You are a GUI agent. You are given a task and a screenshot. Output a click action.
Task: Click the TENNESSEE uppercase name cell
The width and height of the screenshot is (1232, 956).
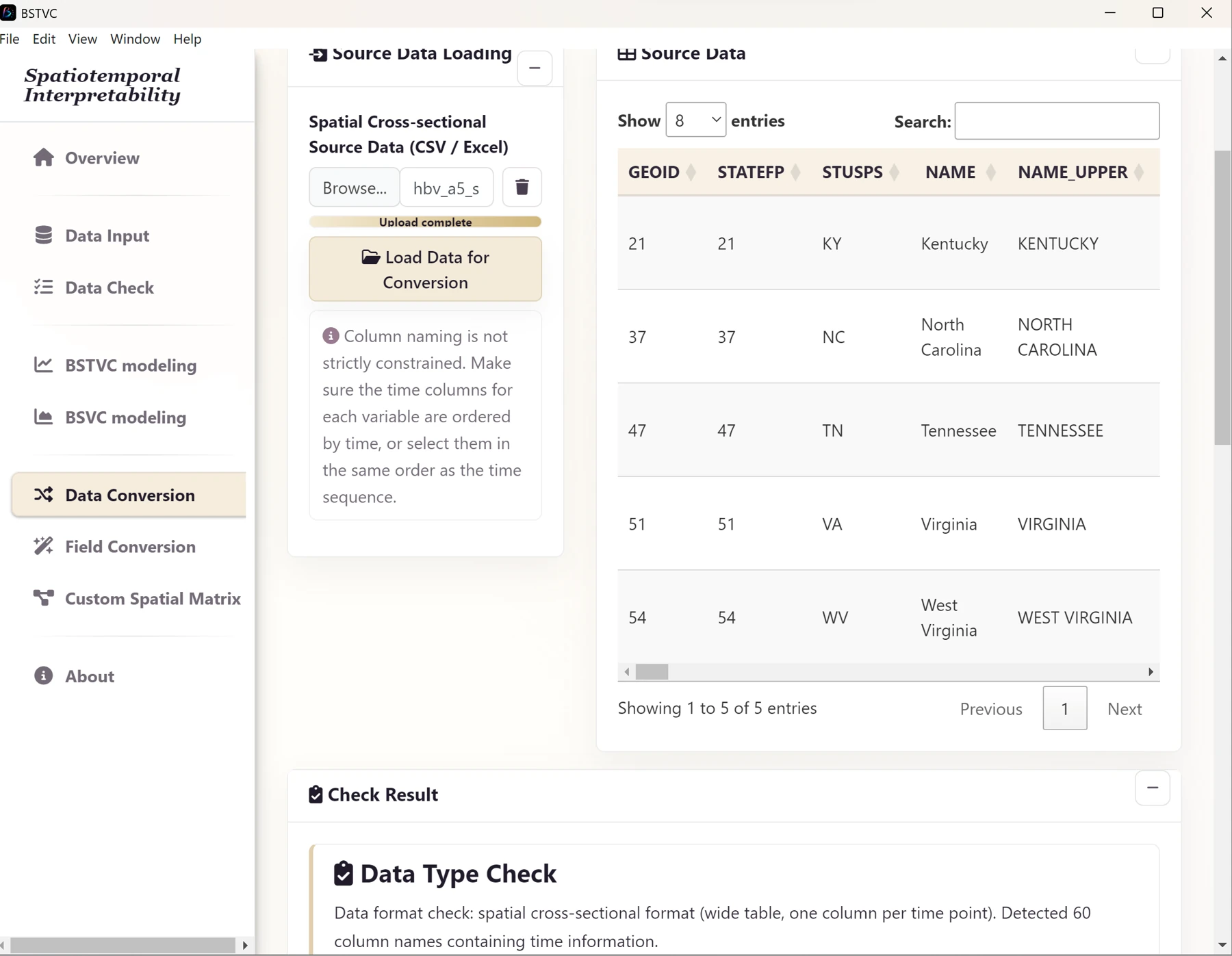pos(1060,430)
